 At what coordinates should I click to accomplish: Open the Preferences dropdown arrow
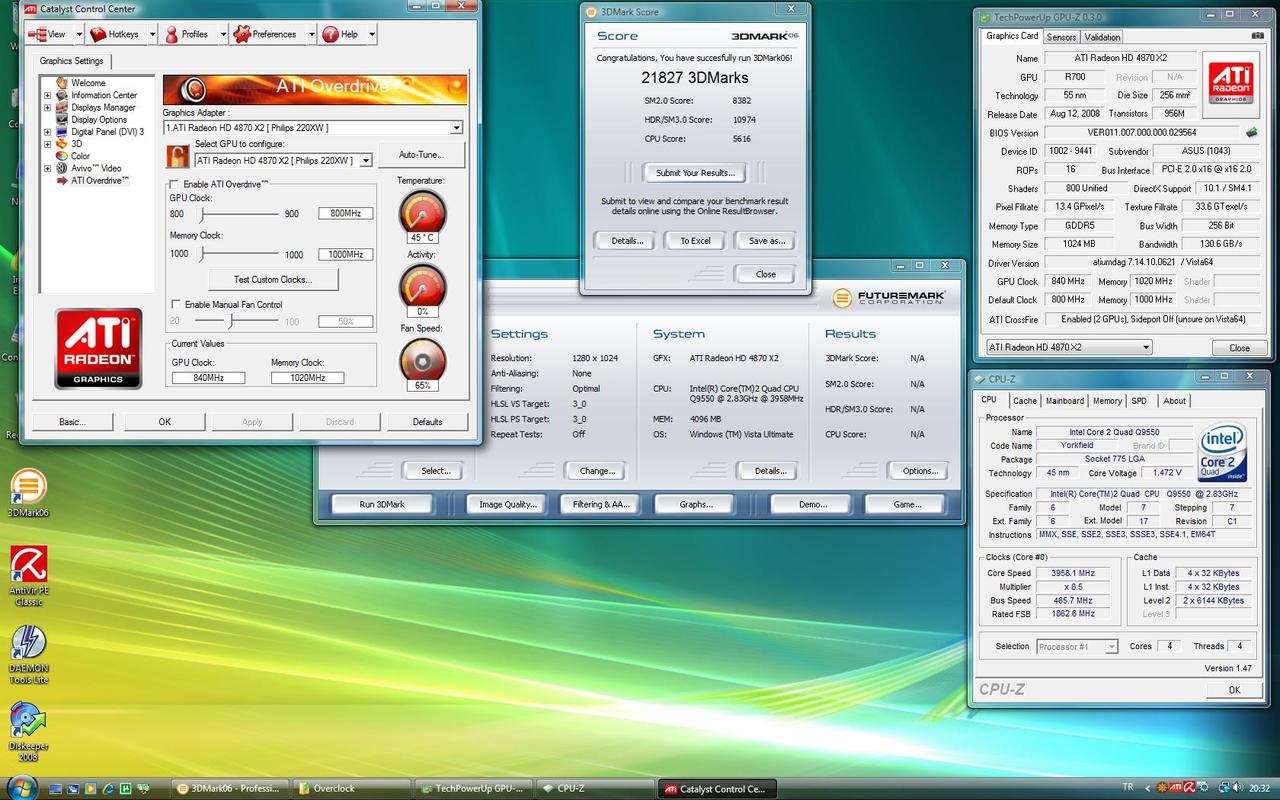click(x=311, y=34)
